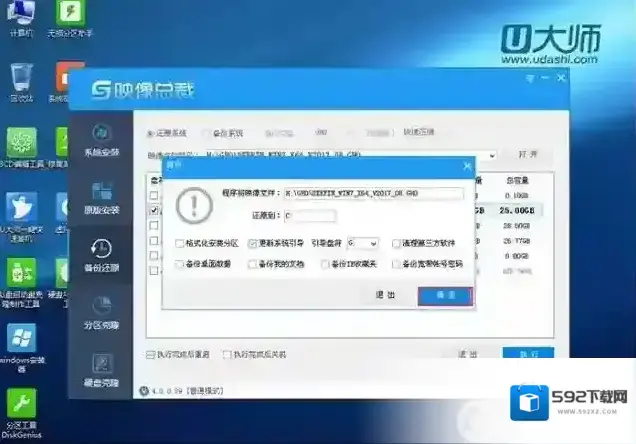Viewport: 636px width, 444px height.
Task: Open the 系统安装 sidebar section
Action: pyautogui.click(x=101, y=138)
